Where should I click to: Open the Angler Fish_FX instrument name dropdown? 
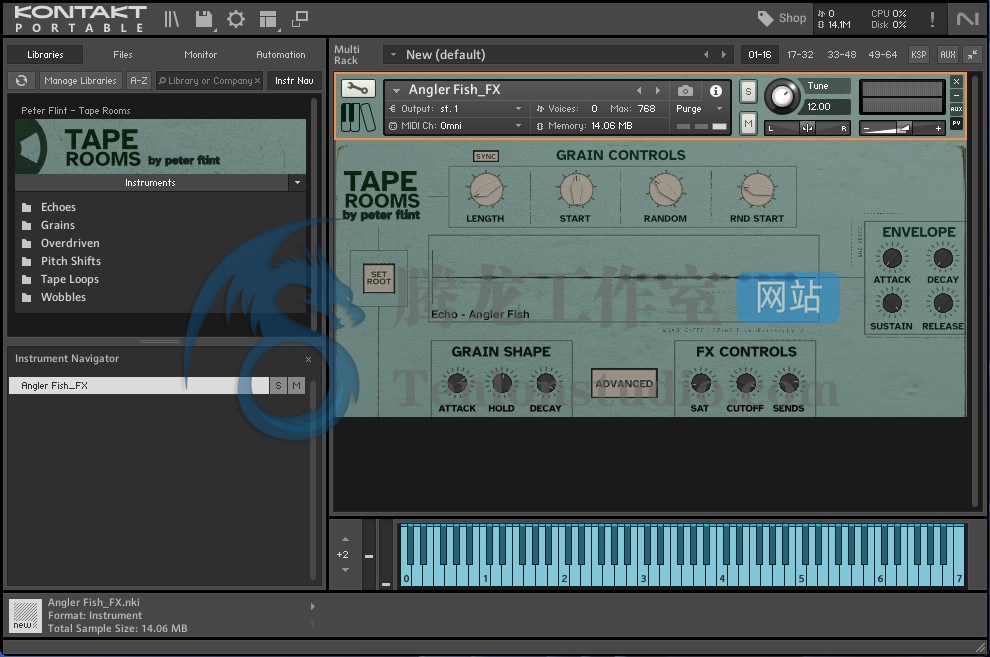397,90
